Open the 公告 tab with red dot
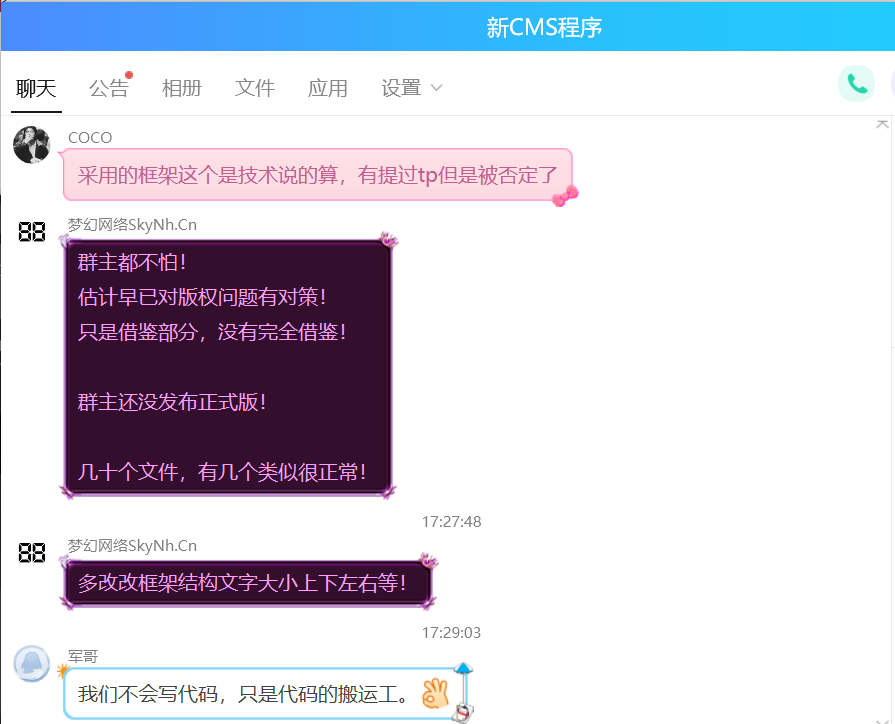The image size is (895, 724). 109,89
